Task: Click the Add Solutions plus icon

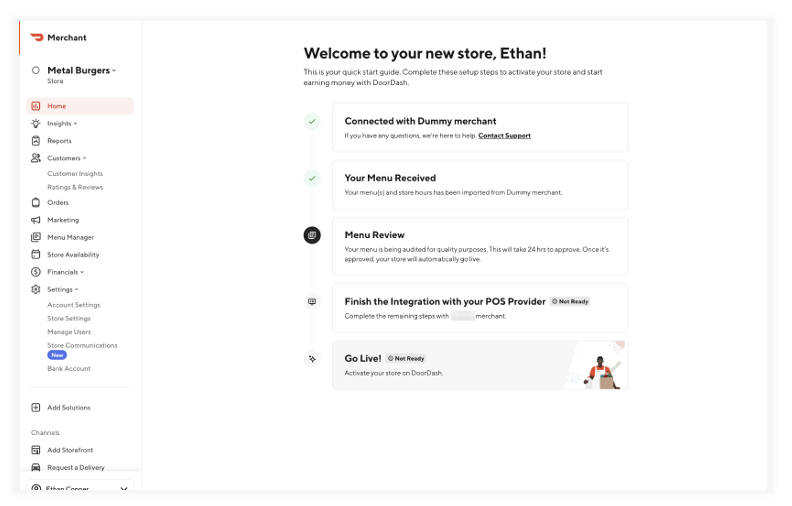Action: pos(36,408)
